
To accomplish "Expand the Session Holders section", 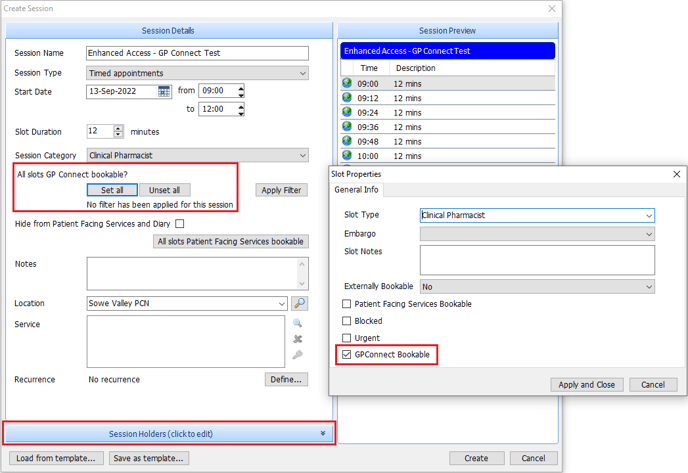I will tap(169, 434).
